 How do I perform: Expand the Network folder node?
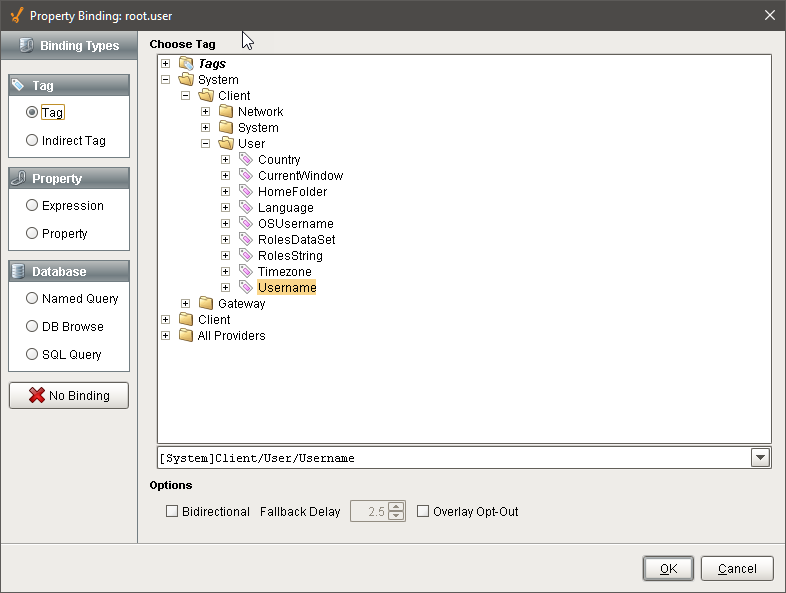(206, 111)
